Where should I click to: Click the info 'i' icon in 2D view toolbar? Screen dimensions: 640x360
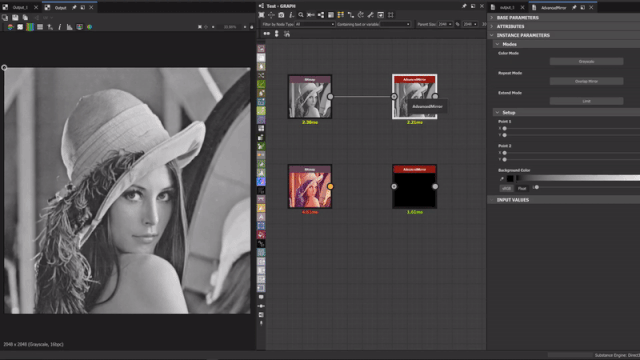[x=60, y=27]
